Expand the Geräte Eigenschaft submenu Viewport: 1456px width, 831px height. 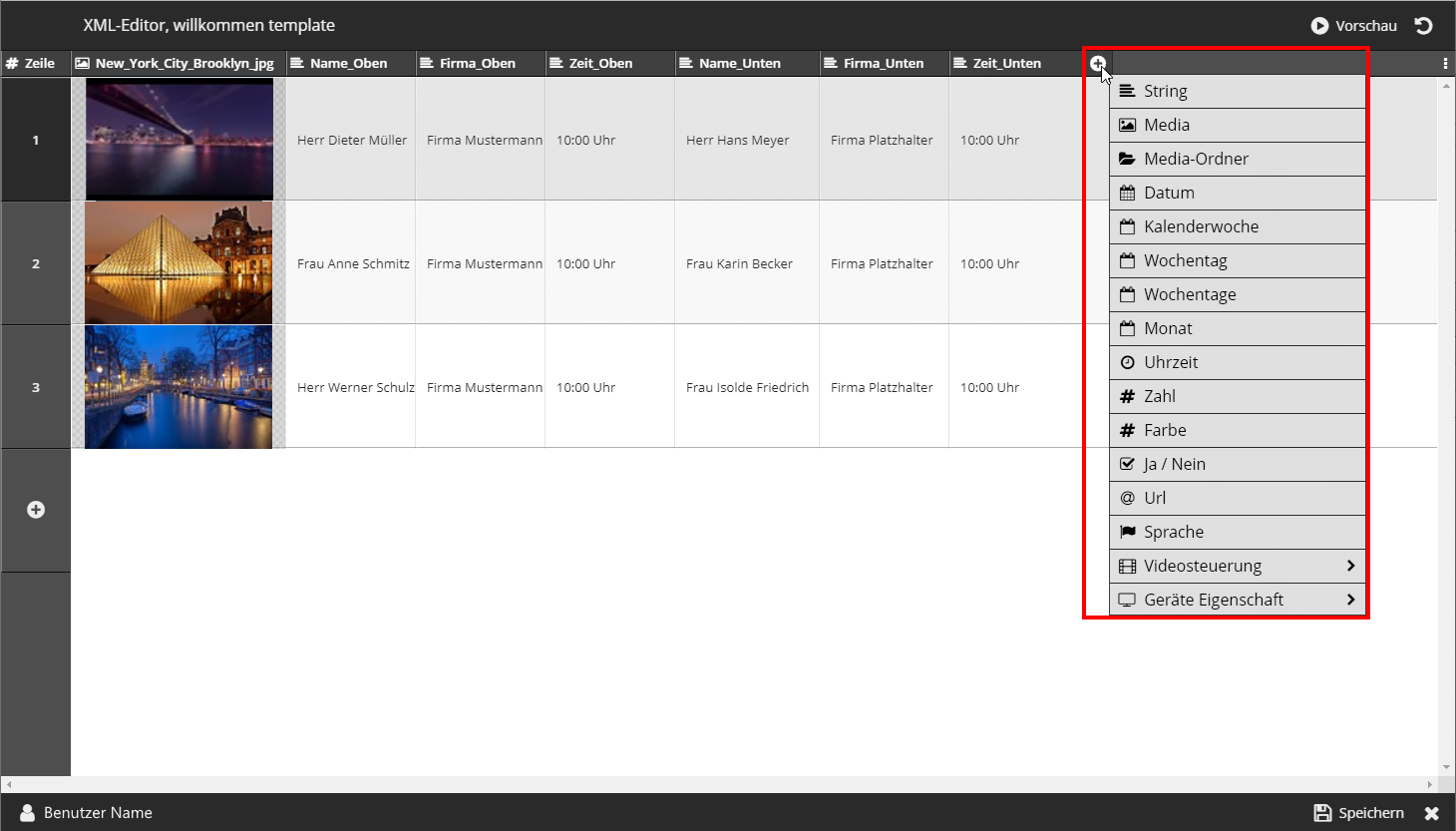click(x=1237, y=600)
